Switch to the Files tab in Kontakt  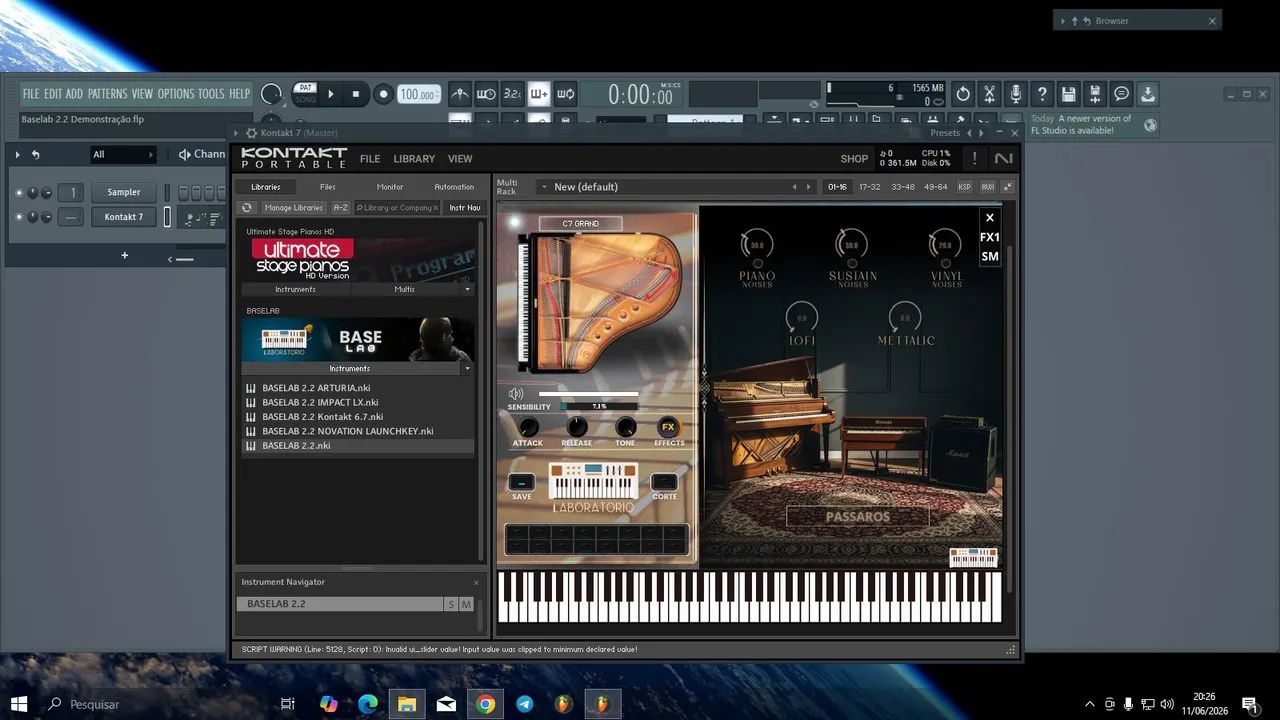(x=328, y=187)
